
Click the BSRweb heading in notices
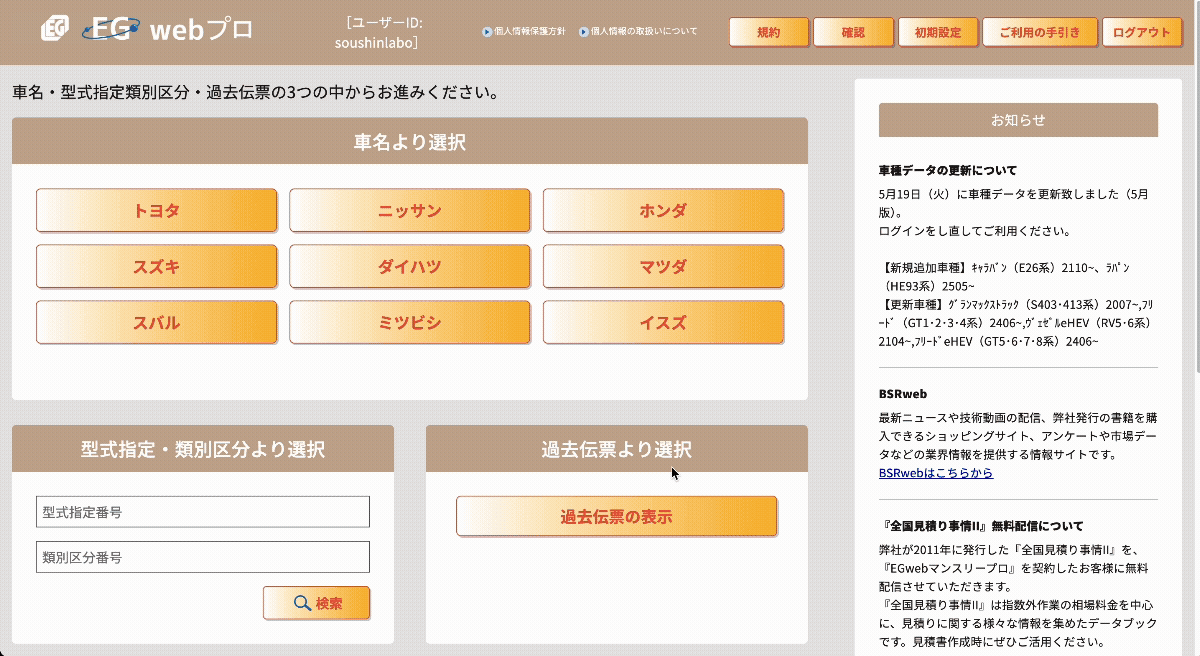903,394
